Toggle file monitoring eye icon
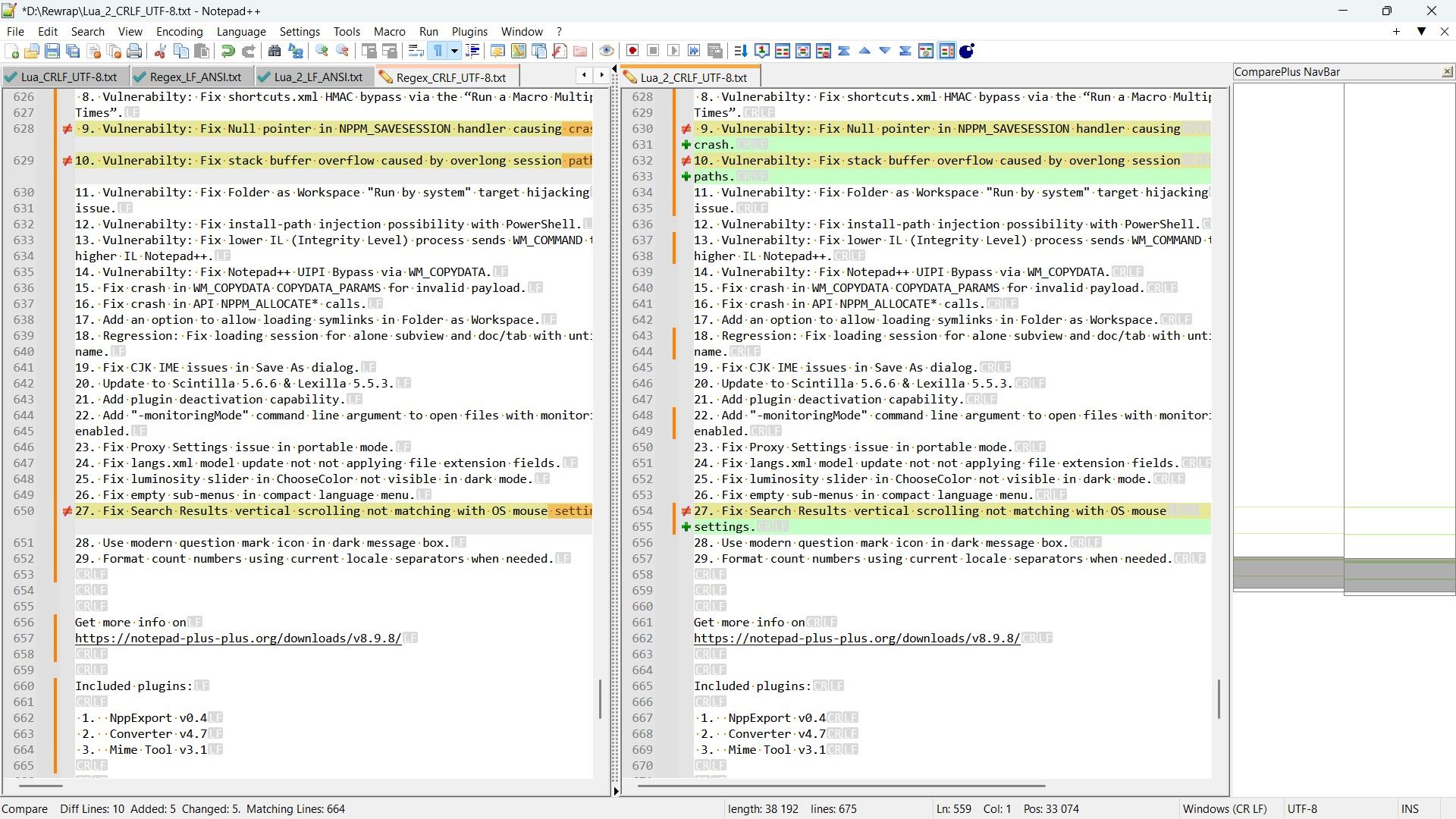The image size is (1456, 819). [x=607, y=51]
